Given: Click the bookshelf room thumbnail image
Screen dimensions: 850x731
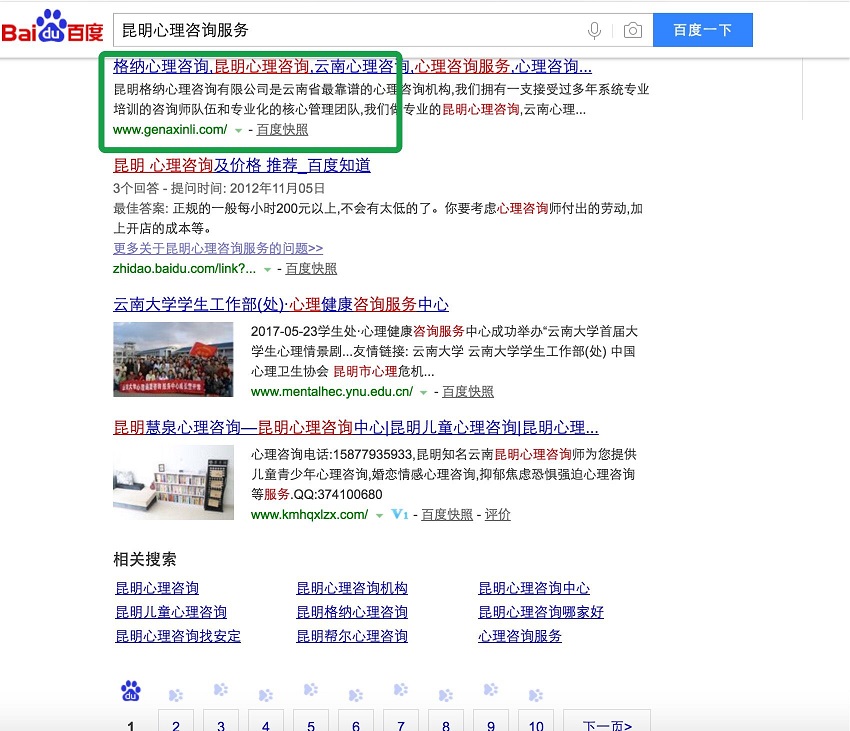Looking at the screenshot, I should [x=173, y=483].
